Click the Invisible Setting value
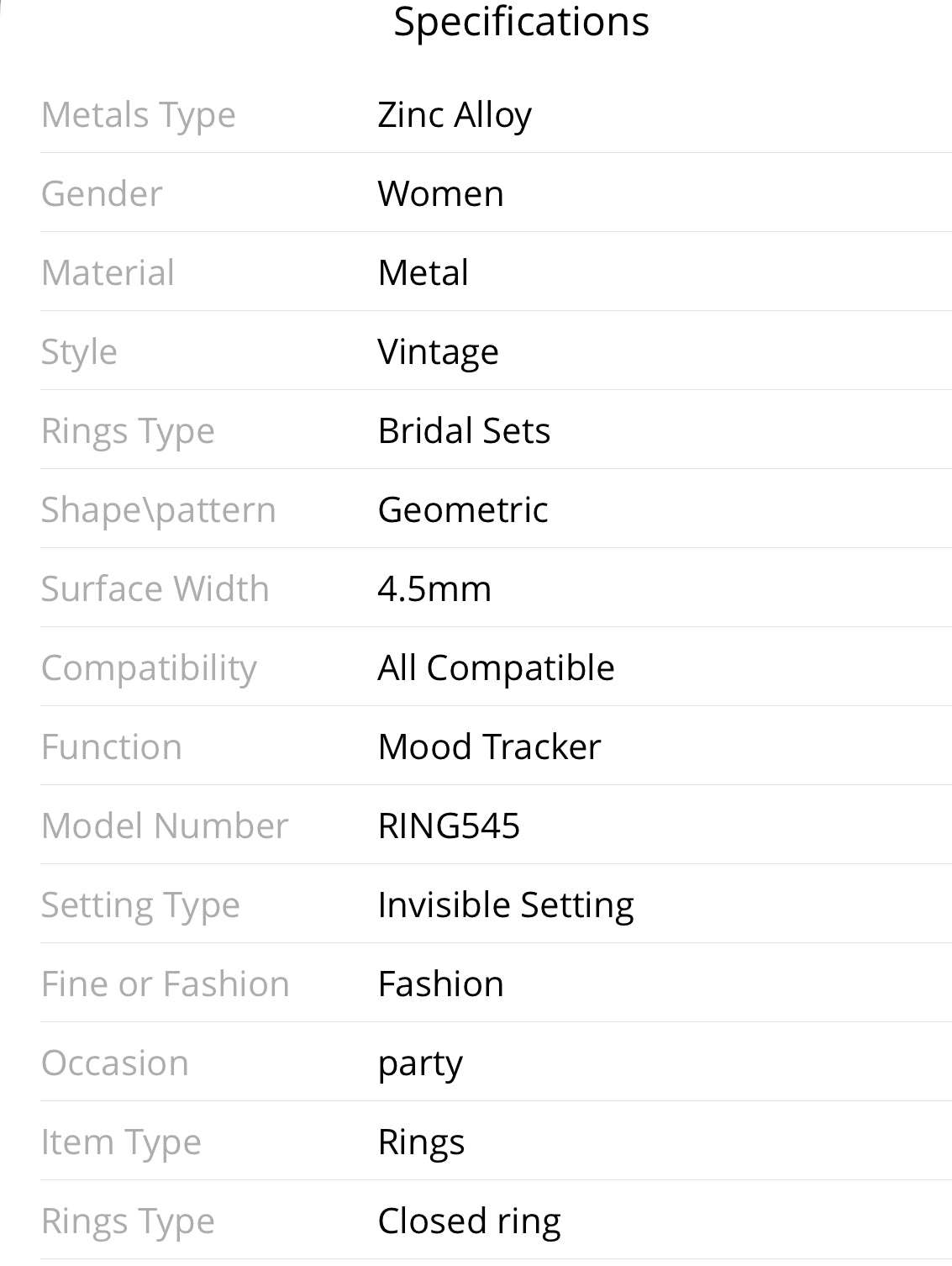952x1266 pixels. (x=506, y=905)
